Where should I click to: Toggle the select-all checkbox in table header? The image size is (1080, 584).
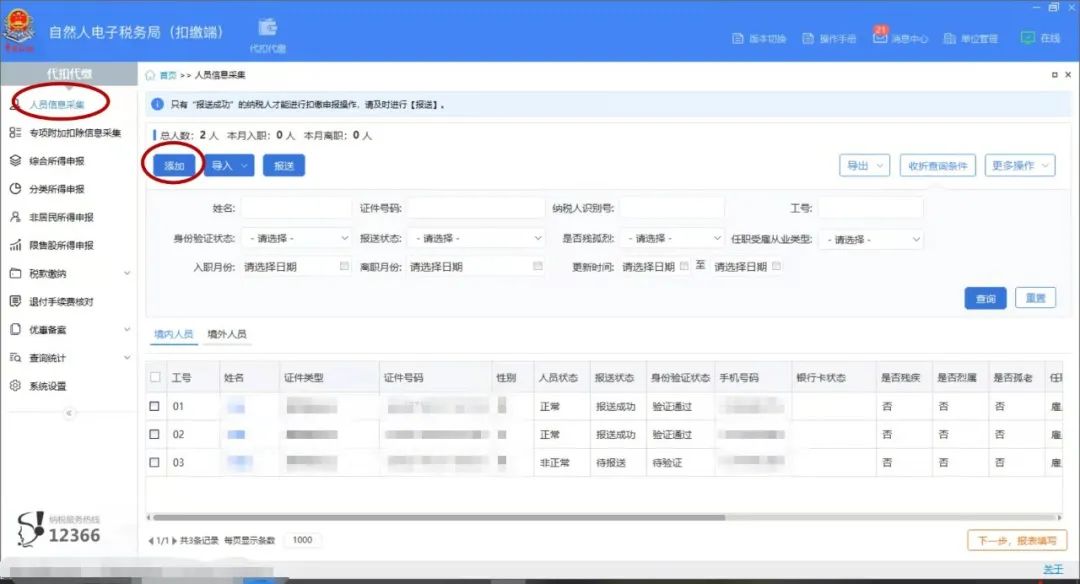154,377
